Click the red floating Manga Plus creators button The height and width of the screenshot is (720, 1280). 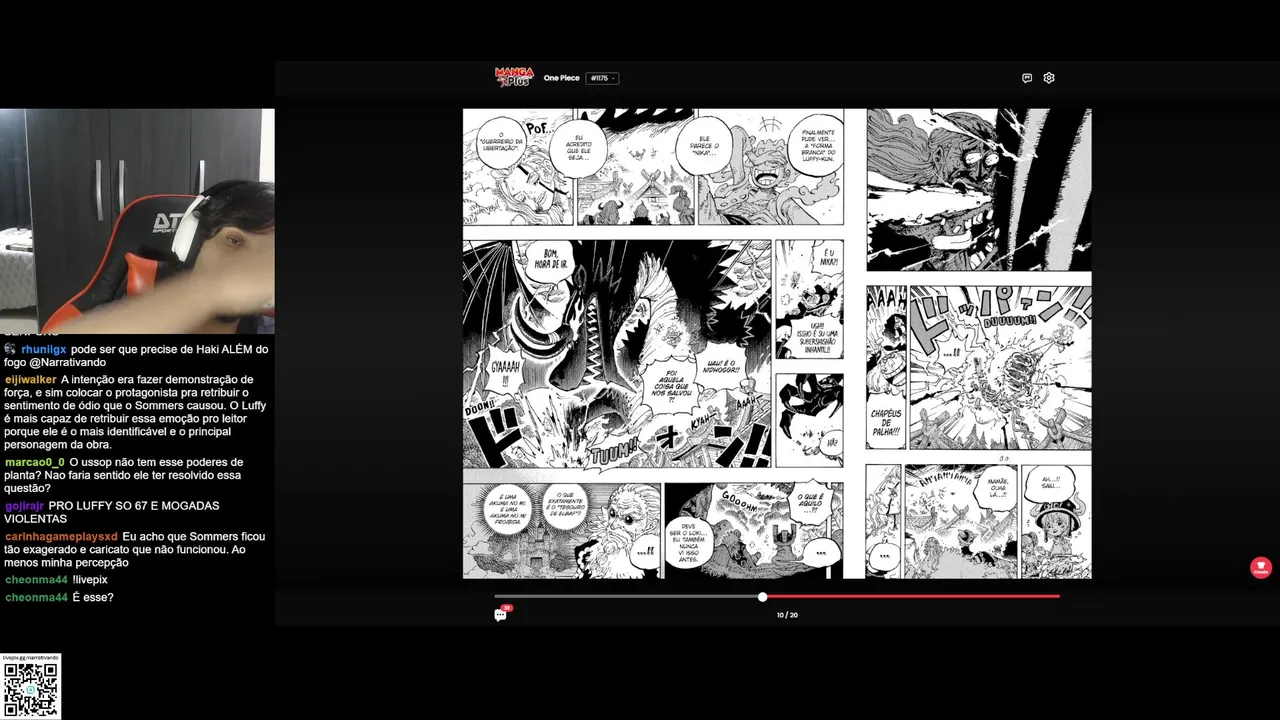[x=1261, y=568]
